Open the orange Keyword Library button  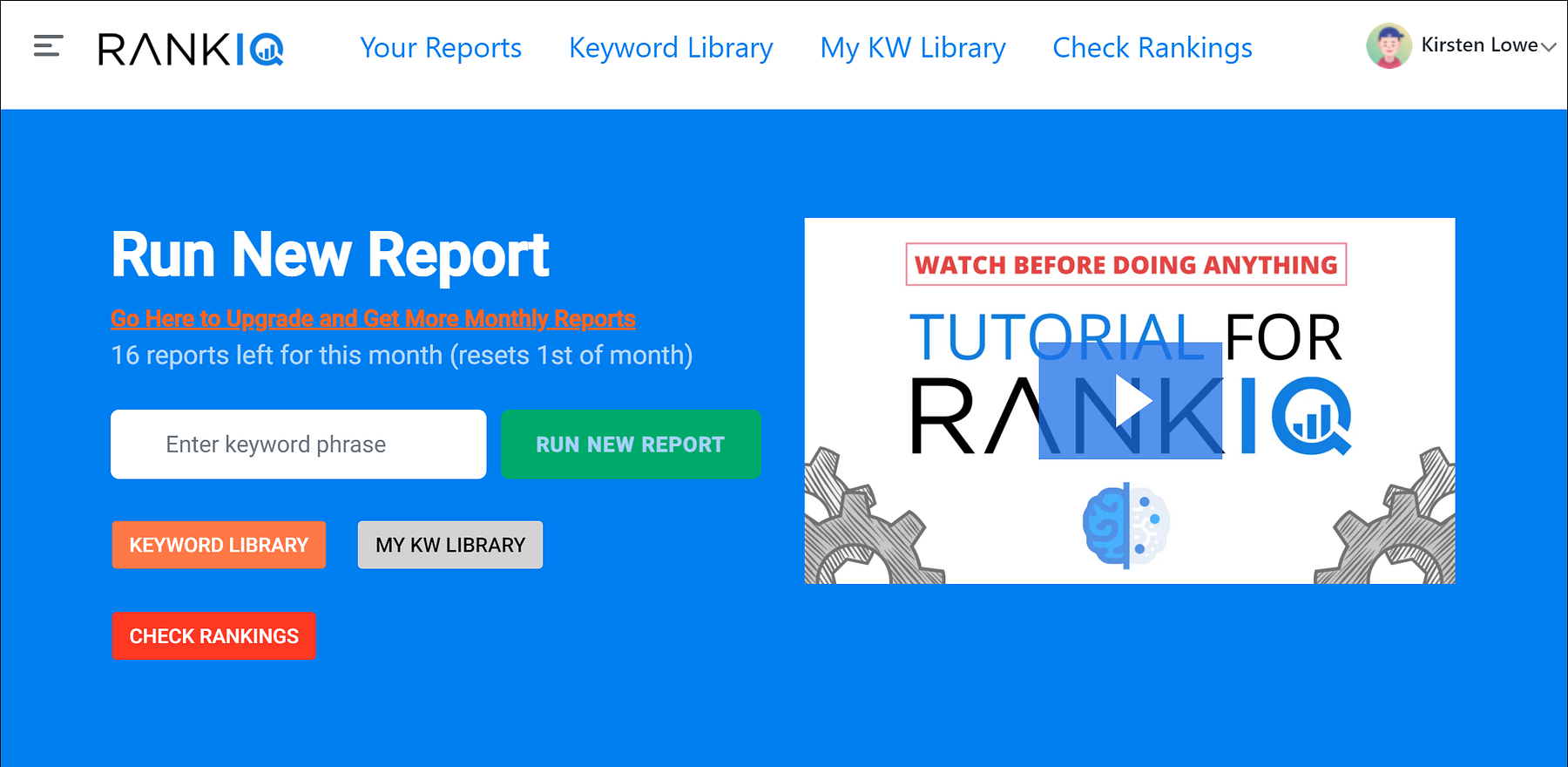click(x=219, y=545)
